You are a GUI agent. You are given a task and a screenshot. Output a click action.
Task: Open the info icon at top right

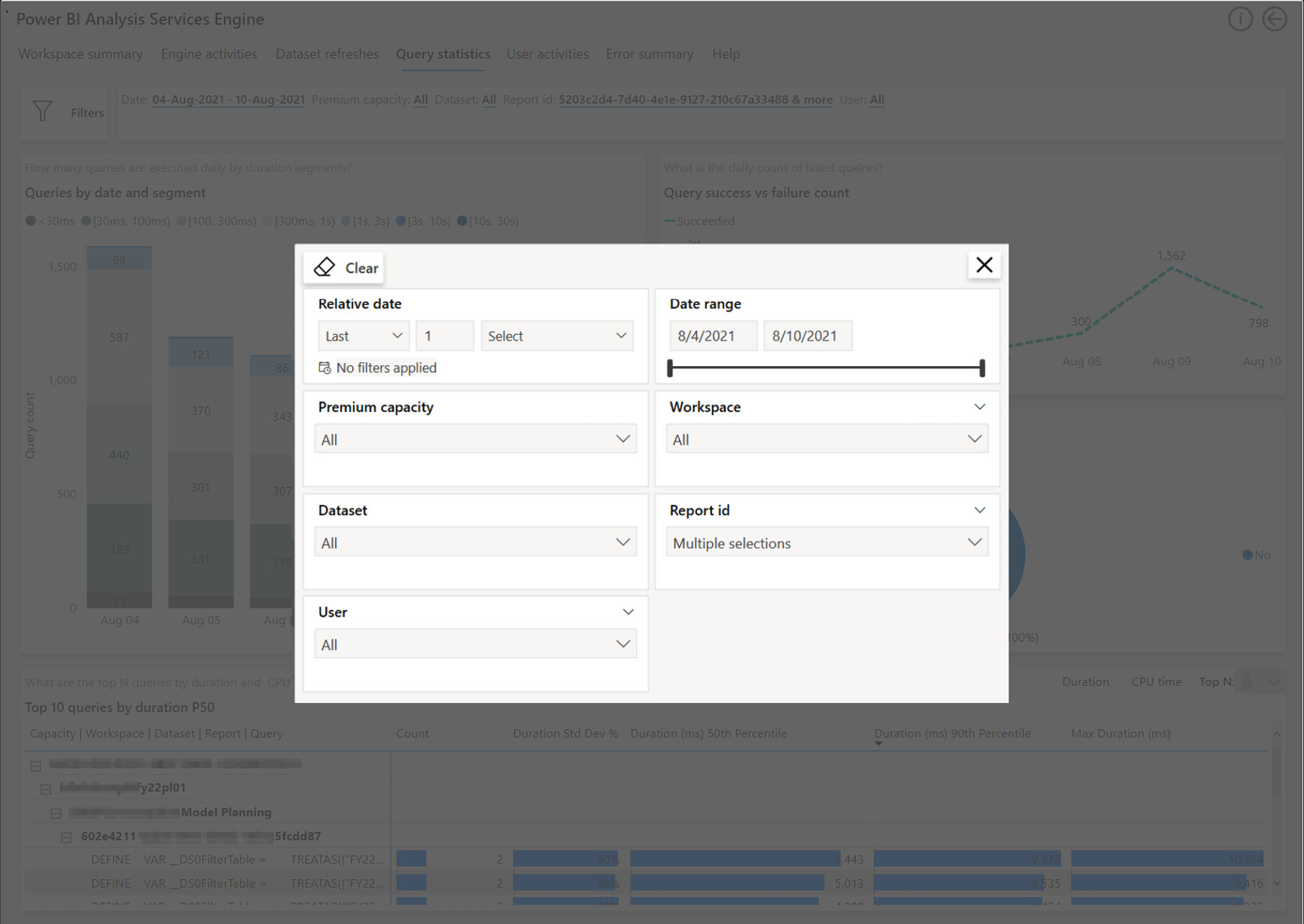click(1240, 19)
